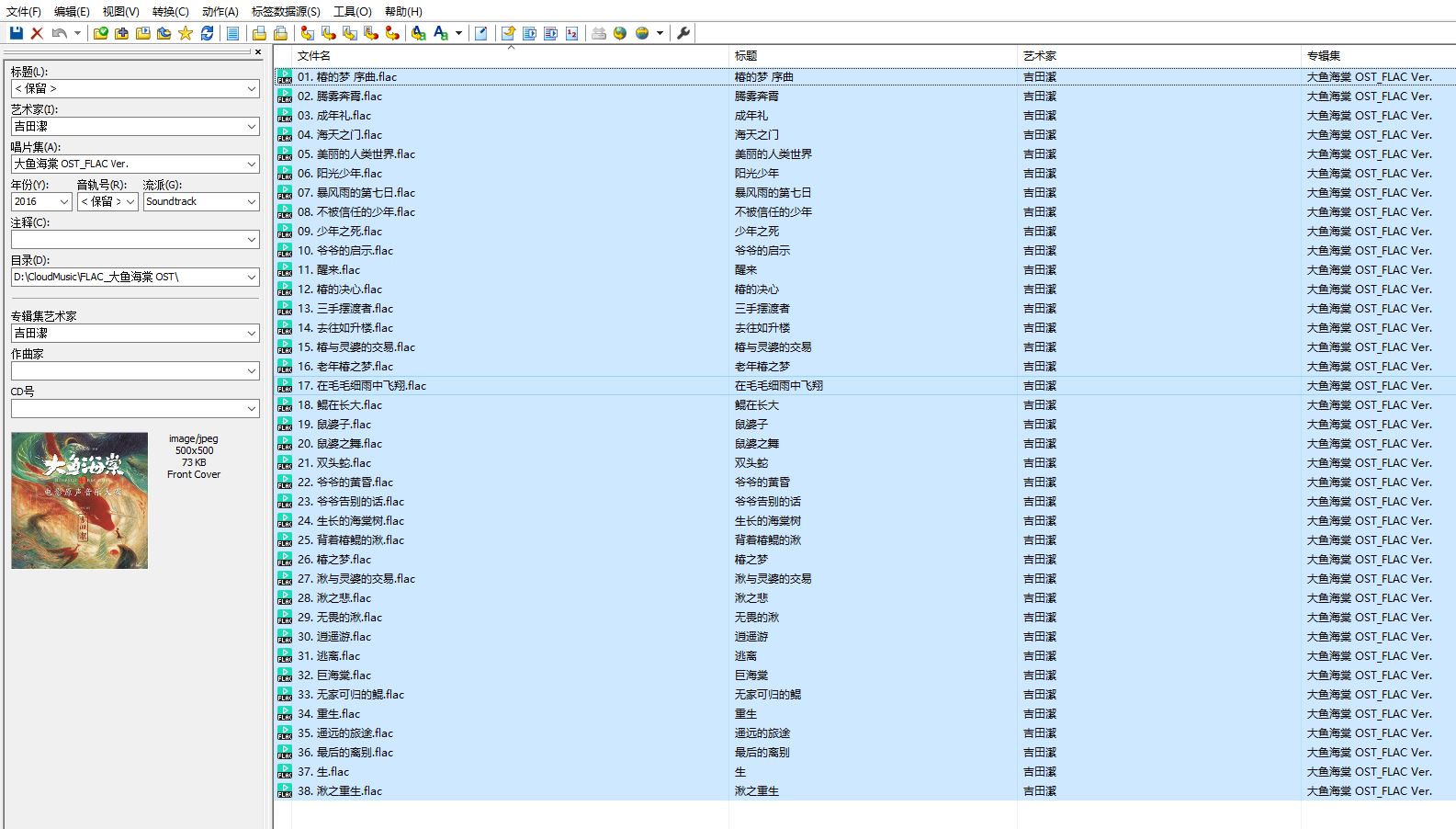Open extended tags with the pencil-note icon

tap(480, 33)
